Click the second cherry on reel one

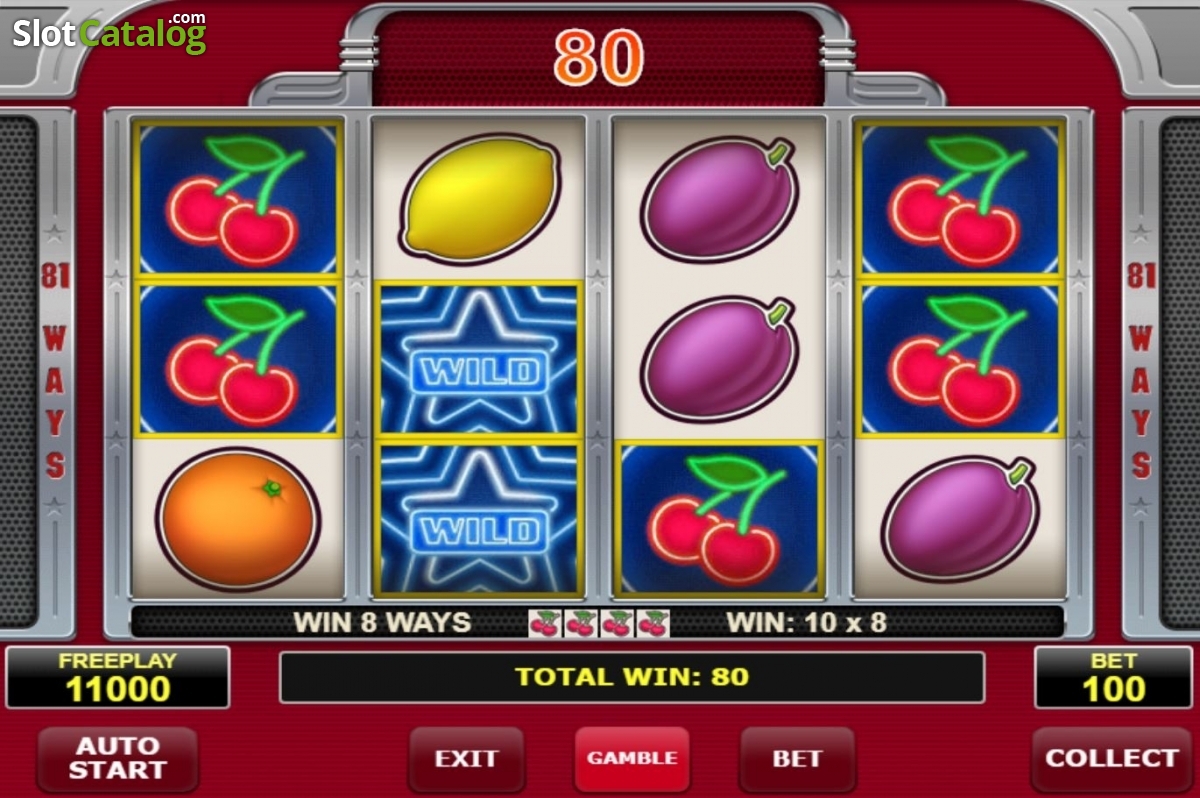pos(238,359)
